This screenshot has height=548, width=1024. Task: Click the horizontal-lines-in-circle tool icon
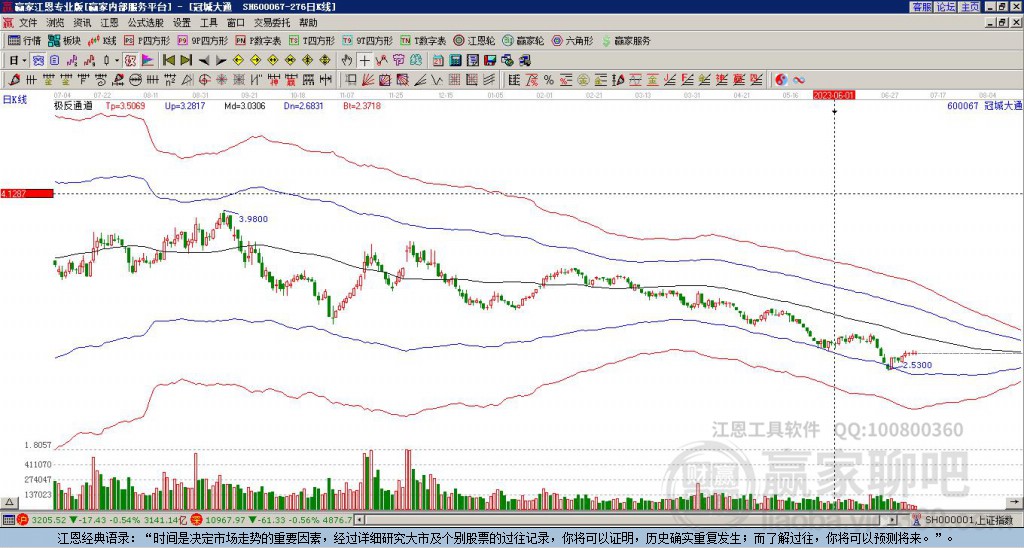click(135, 80)
